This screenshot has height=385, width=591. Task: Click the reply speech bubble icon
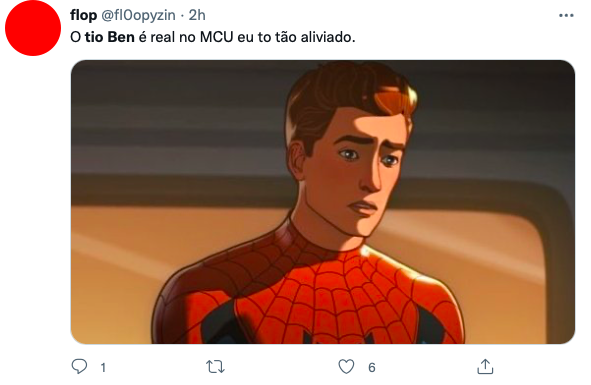click(x=79, y=366)
